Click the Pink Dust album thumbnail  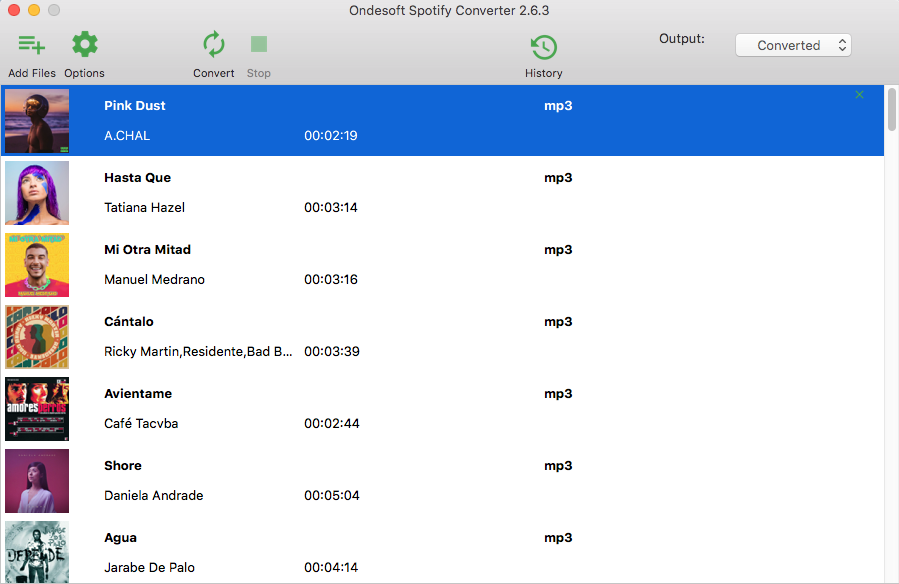[x=37, y=120]
